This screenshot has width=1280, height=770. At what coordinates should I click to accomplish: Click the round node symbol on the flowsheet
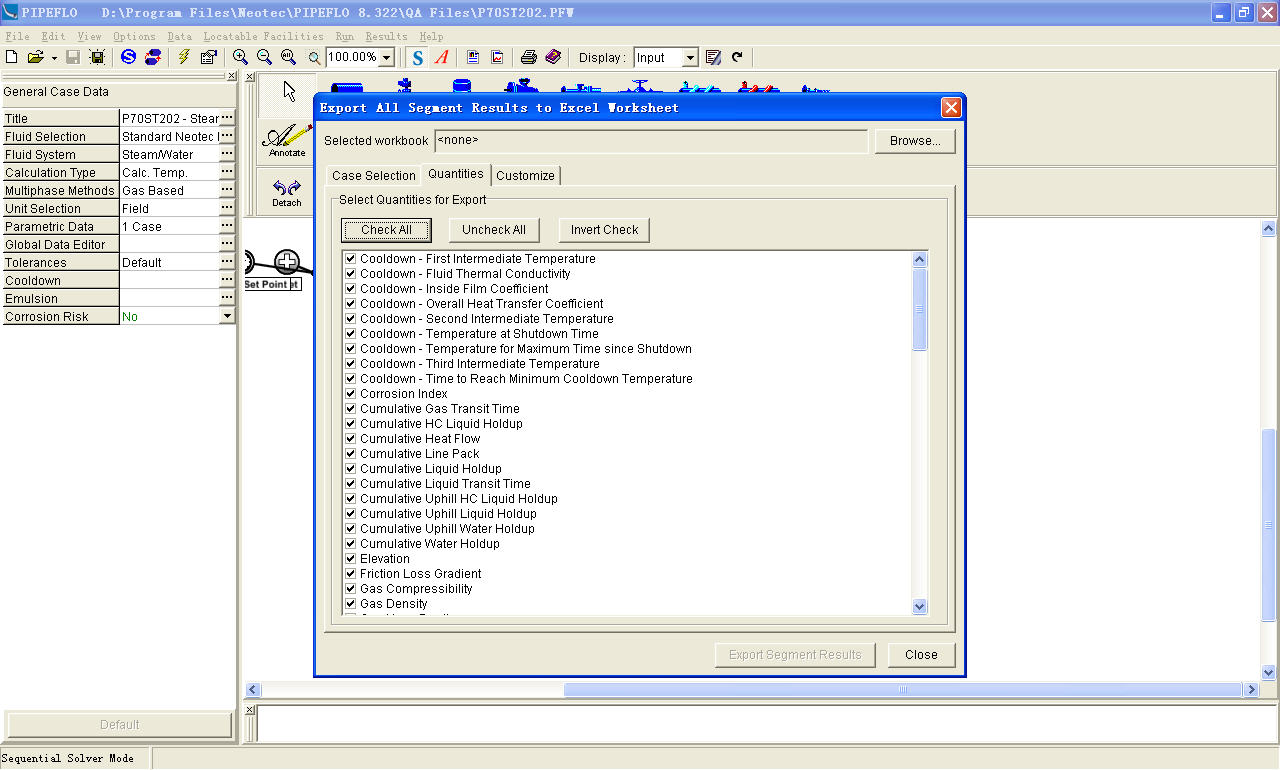pos(287,263)
